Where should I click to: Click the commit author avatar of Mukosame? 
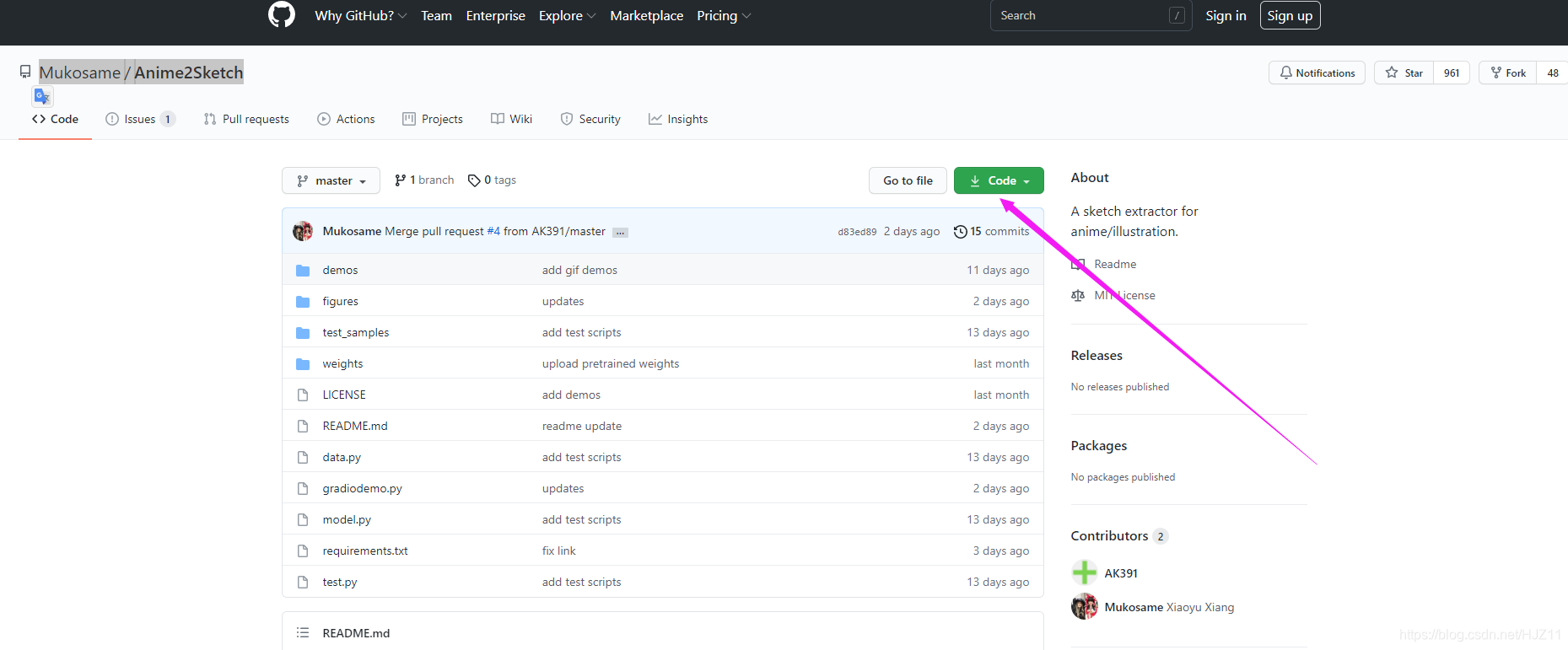[303, 231]
